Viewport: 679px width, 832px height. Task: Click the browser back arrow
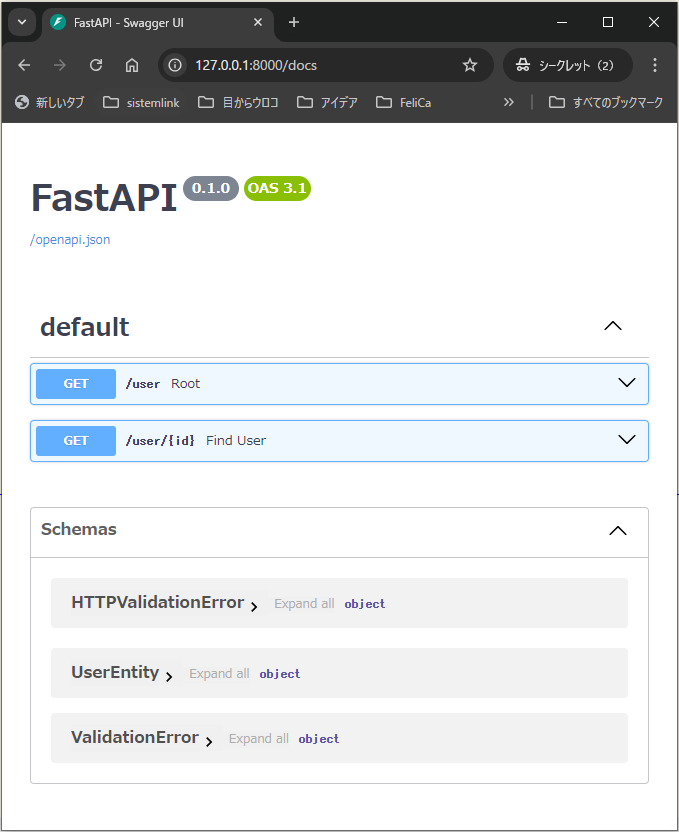pos(24,64)
